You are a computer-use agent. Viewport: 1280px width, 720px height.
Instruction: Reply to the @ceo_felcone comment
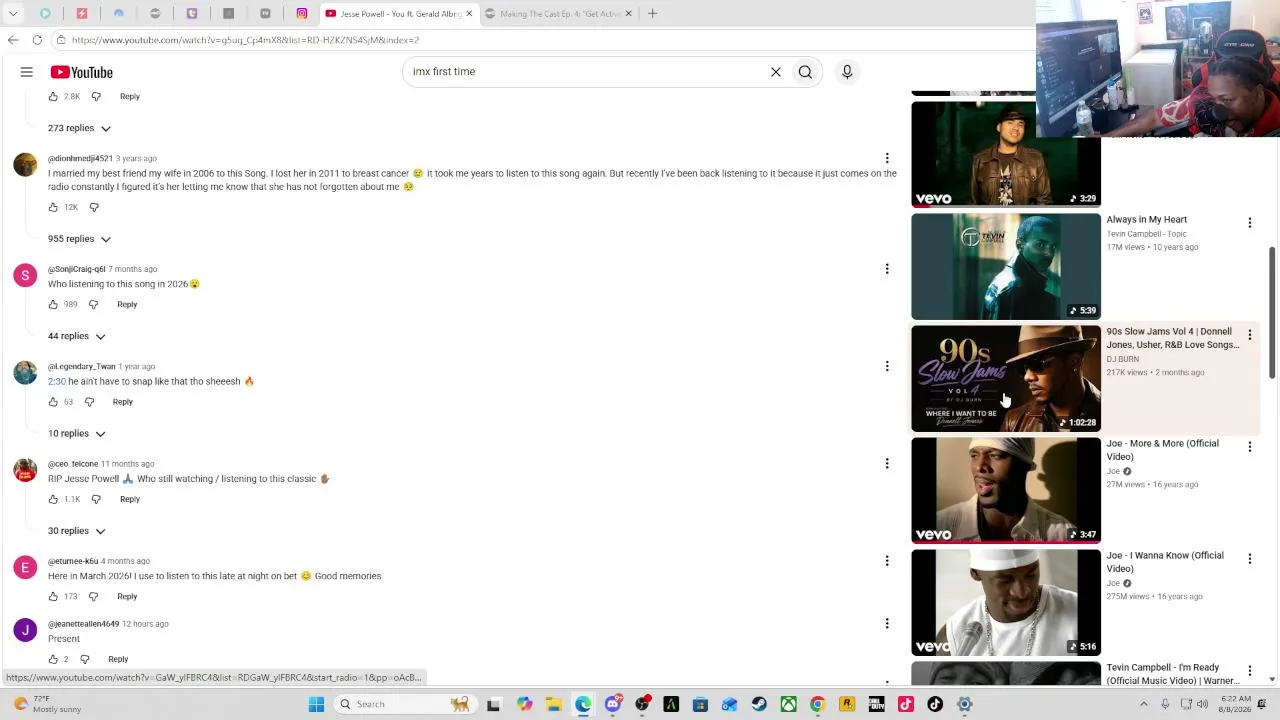pos(130,499)
